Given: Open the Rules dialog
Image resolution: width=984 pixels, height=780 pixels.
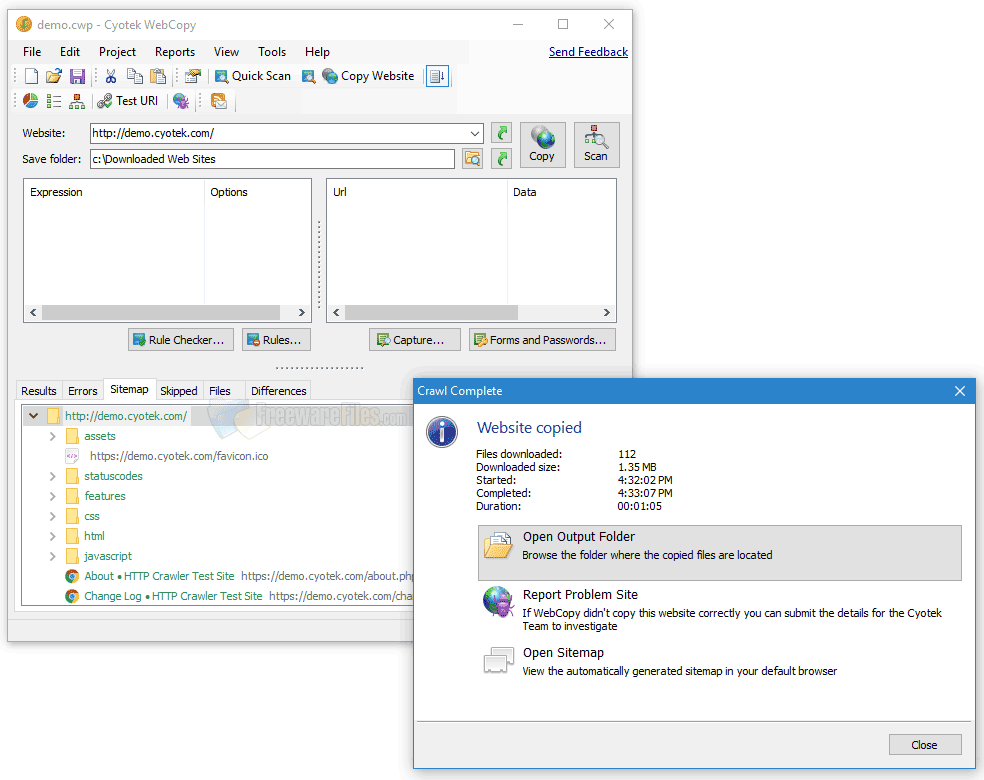Looking at the screenshot, I should [276, 339].
